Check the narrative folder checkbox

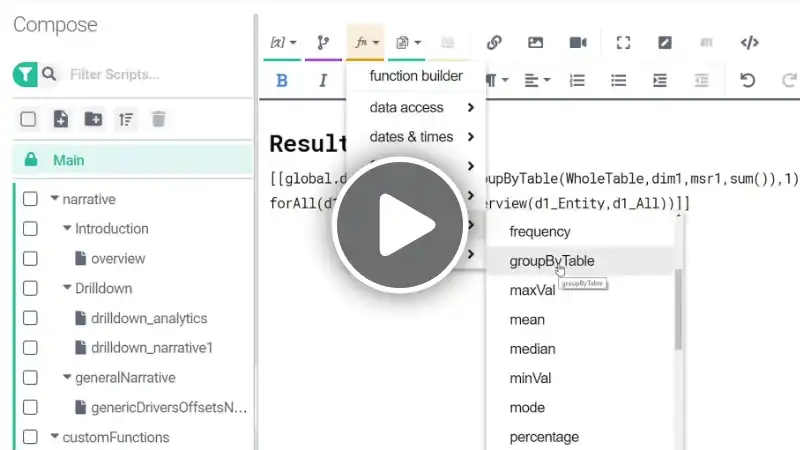[30, 199]
